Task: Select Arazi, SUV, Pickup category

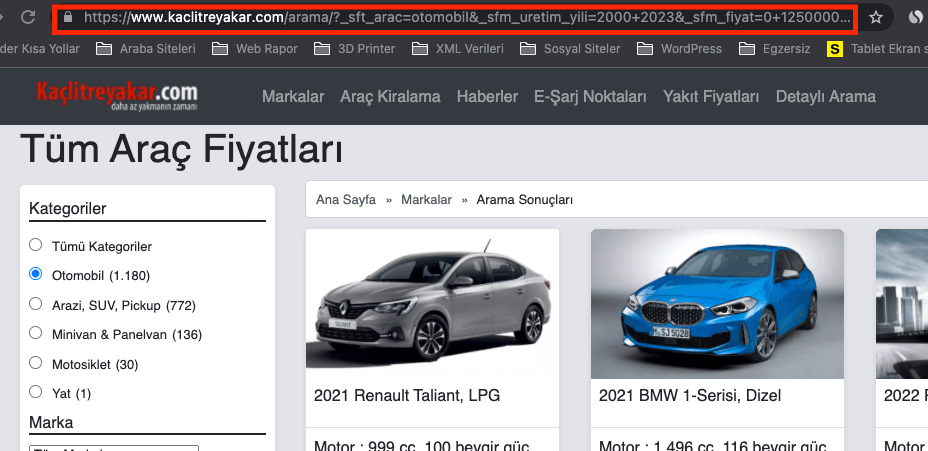Action: click(x=36, y=304)
